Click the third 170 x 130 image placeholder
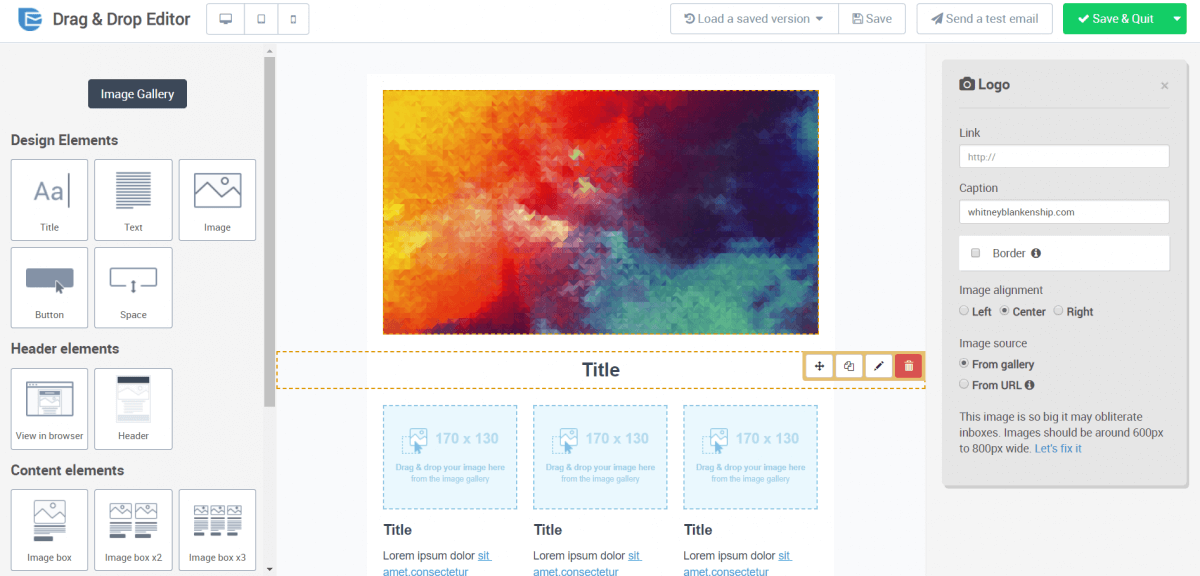Screen dimensions: 1200x576 coord(750,457)
